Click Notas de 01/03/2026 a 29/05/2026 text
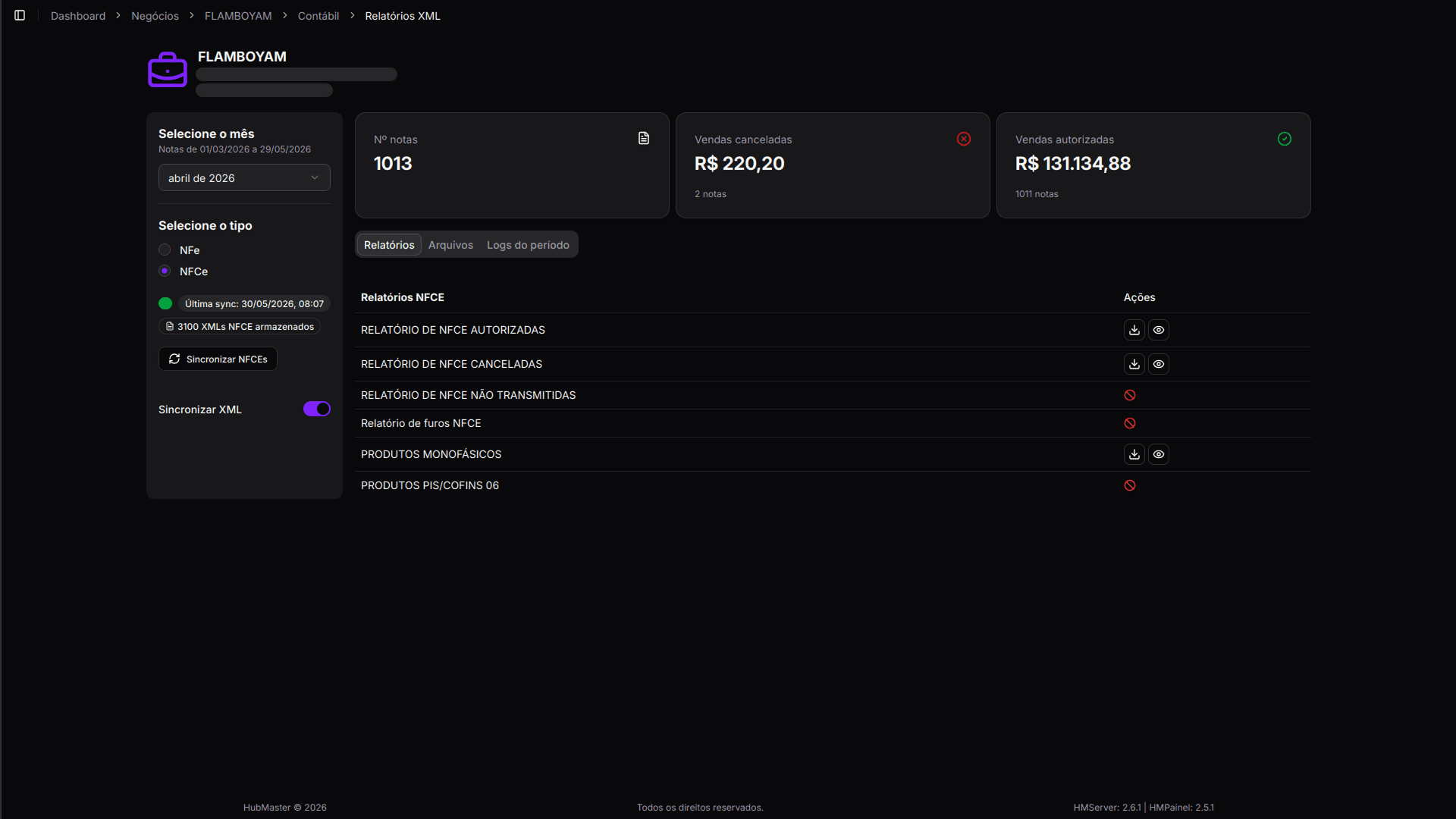The width and height of the screenshot is (1456, 819). point(234,149)
